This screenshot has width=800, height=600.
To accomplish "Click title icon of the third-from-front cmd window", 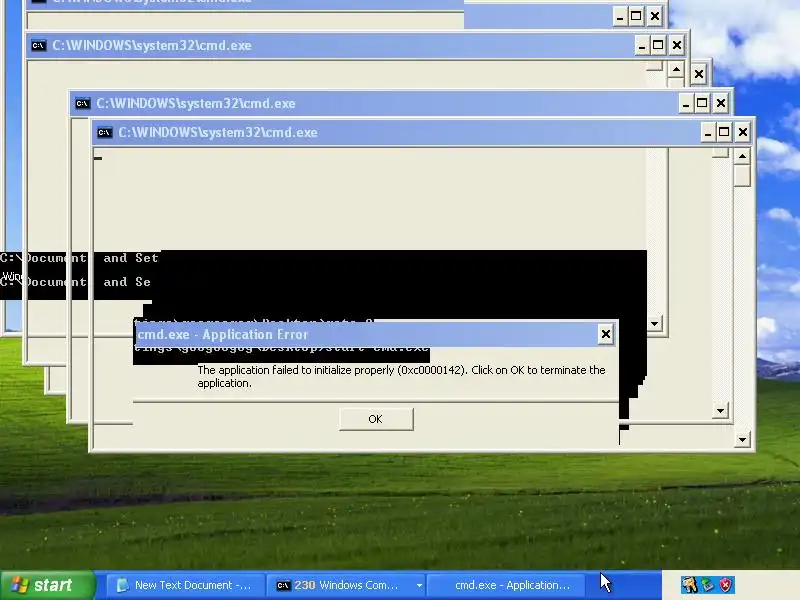I will [x=38, y=45].
